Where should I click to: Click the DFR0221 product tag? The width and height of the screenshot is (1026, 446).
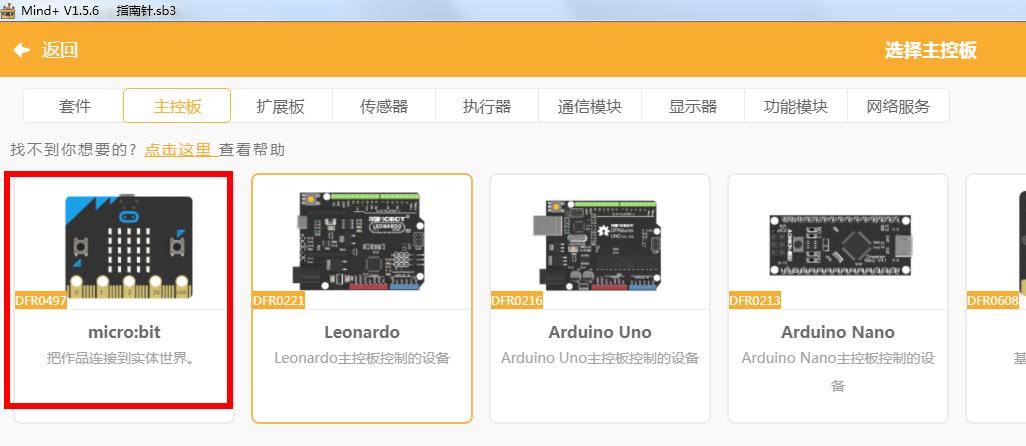pyautogui.click(x=279, y=301)
